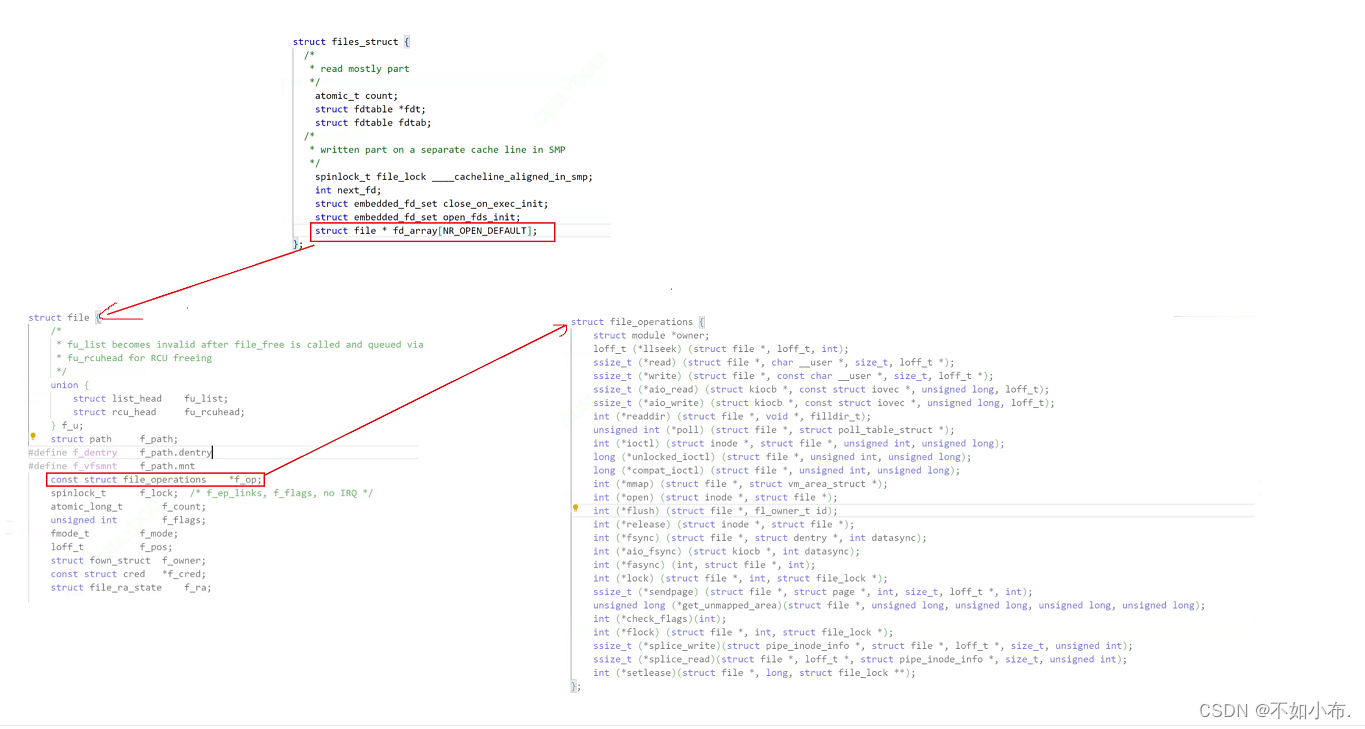Click the '(*get_unmapped_area)' line
The image size is (1365, 729).
click(899, 606)
